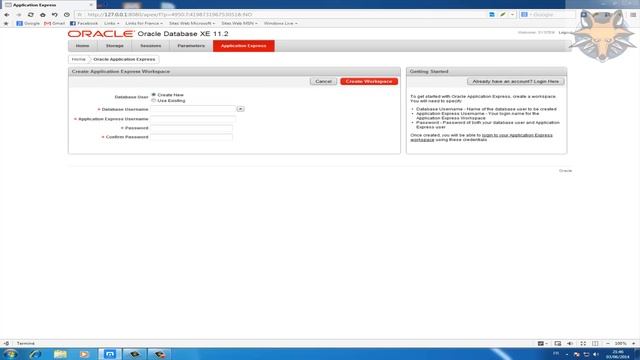Screen dimensions: 640x360
Task: Select the Create New radio button
Action: pyautogui.click(x=154, y=95)
